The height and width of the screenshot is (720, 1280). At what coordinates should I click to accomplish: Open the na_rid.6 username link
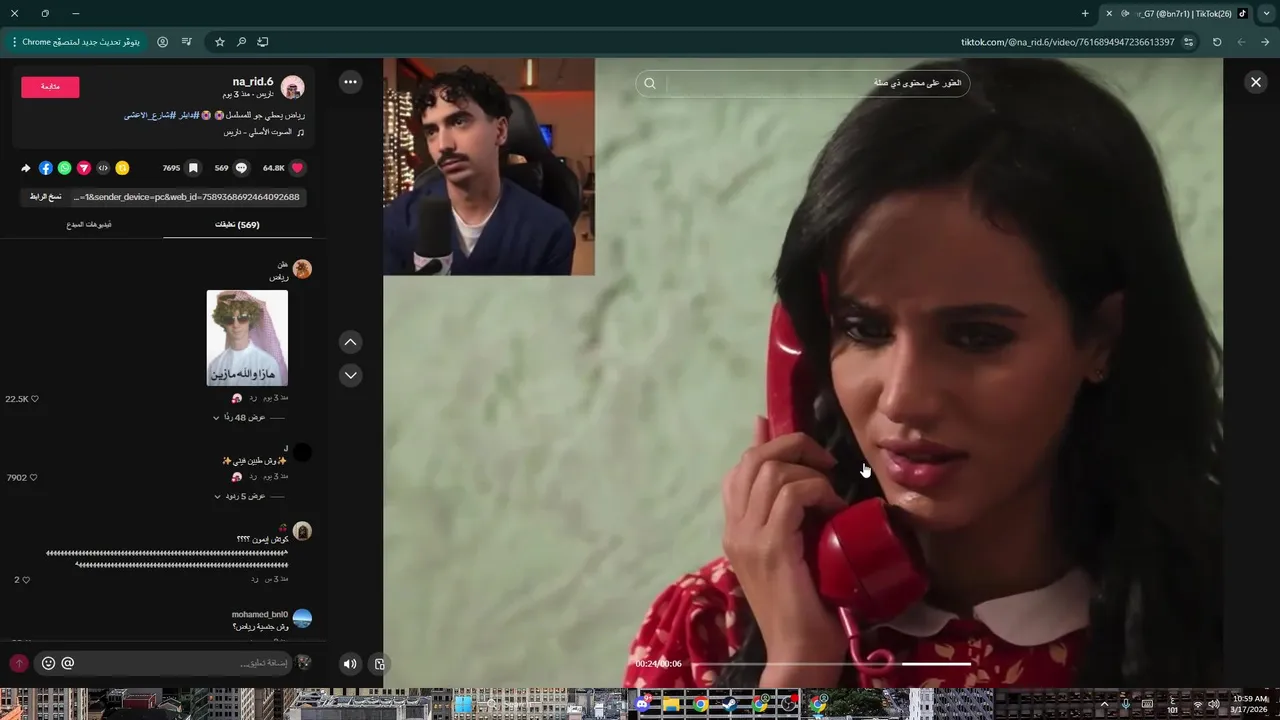(252, 82)
